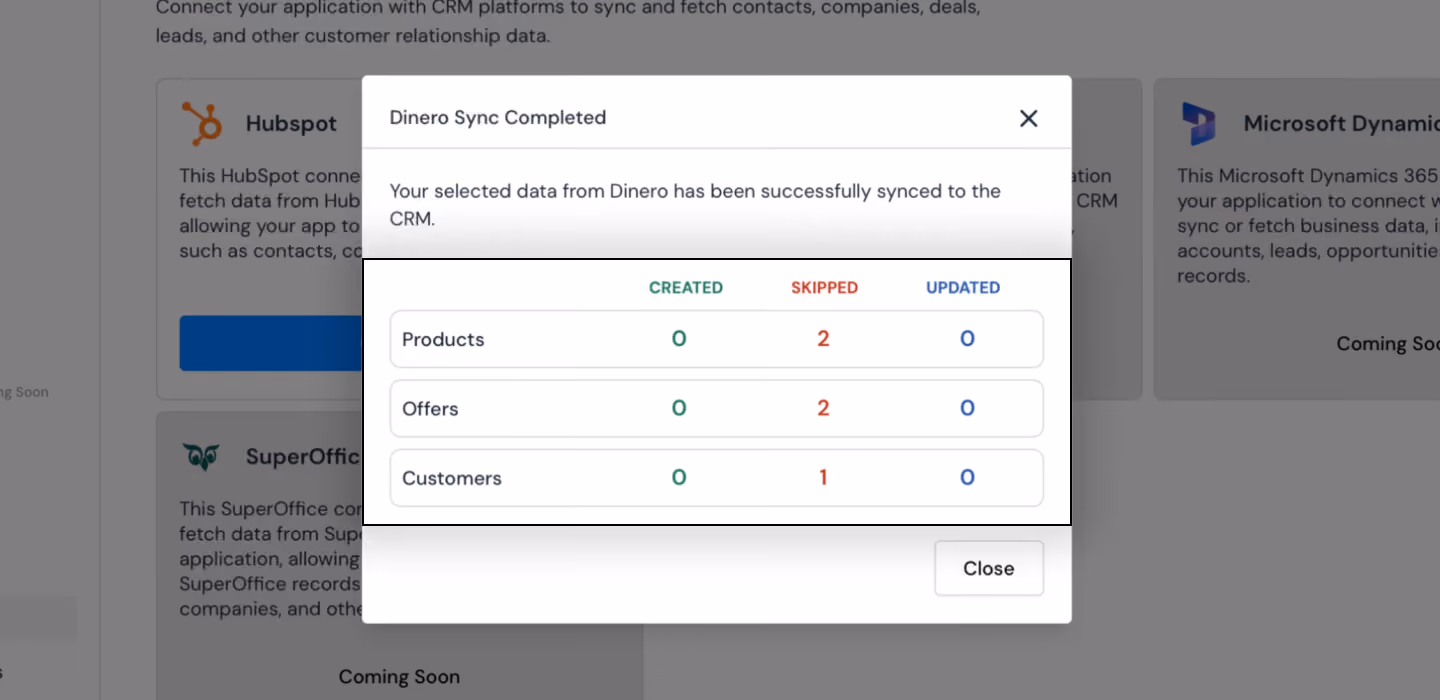Screen dimensions: 1440x700
Task: Click the updated count 0 for Products
Action: tap(967, 339)
